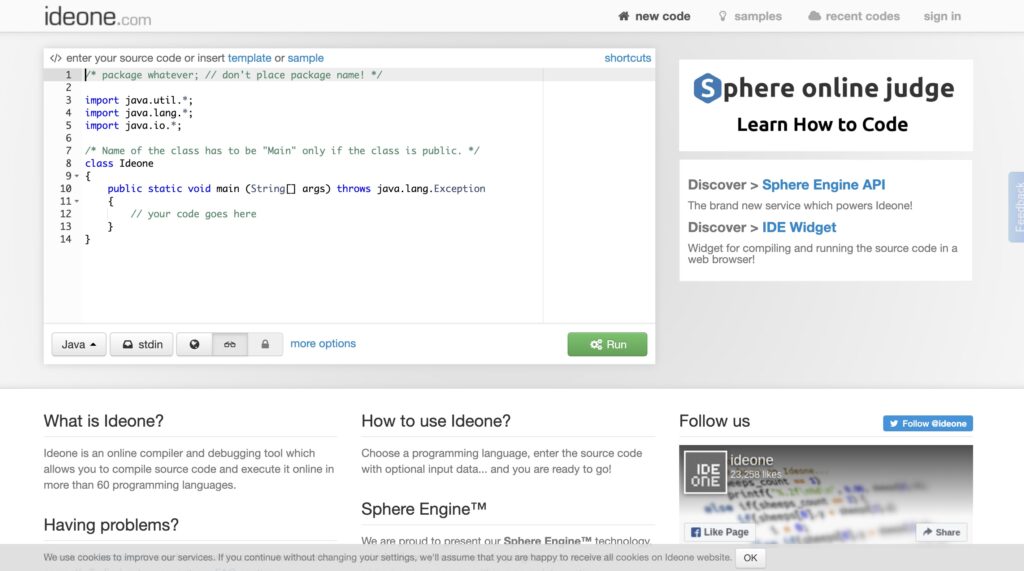Screen dimensions: 1024x571
Task: Open the samples menu item
Action: tap(750, 16)
